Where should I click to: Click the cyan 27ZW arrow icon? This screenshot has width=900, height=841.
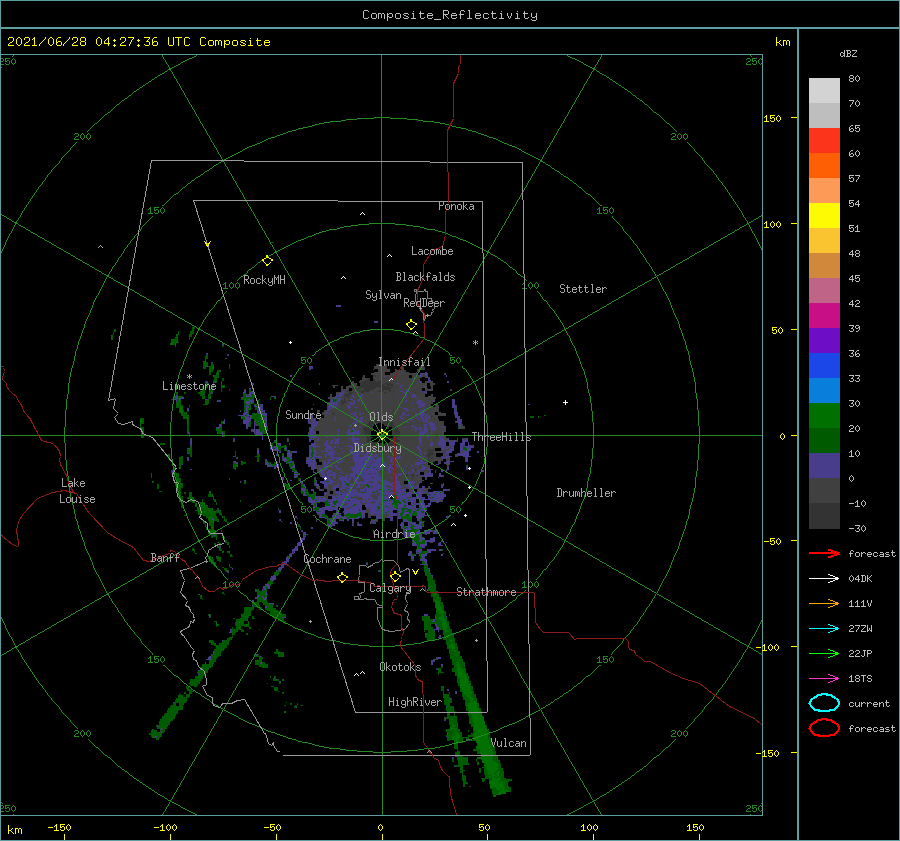click(x=824, y=629)
